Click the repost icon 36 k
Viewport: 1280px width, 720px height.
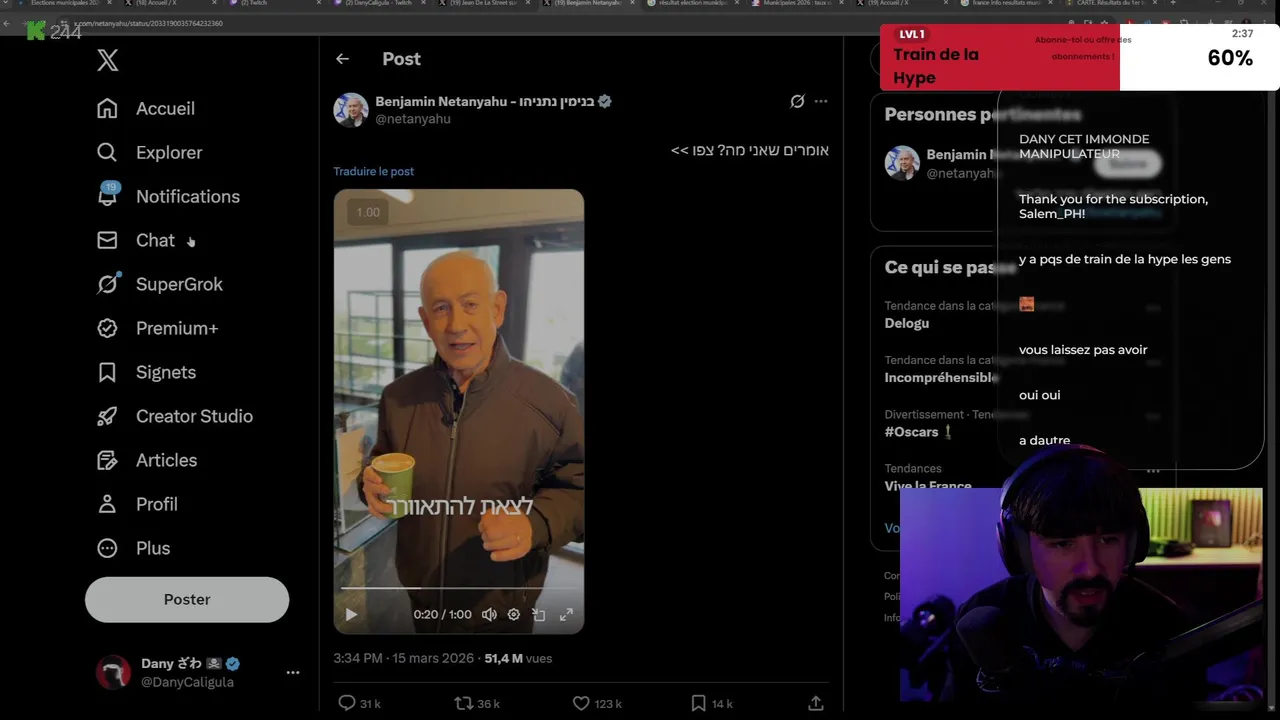pyautogui.click(x=464, y=703)
